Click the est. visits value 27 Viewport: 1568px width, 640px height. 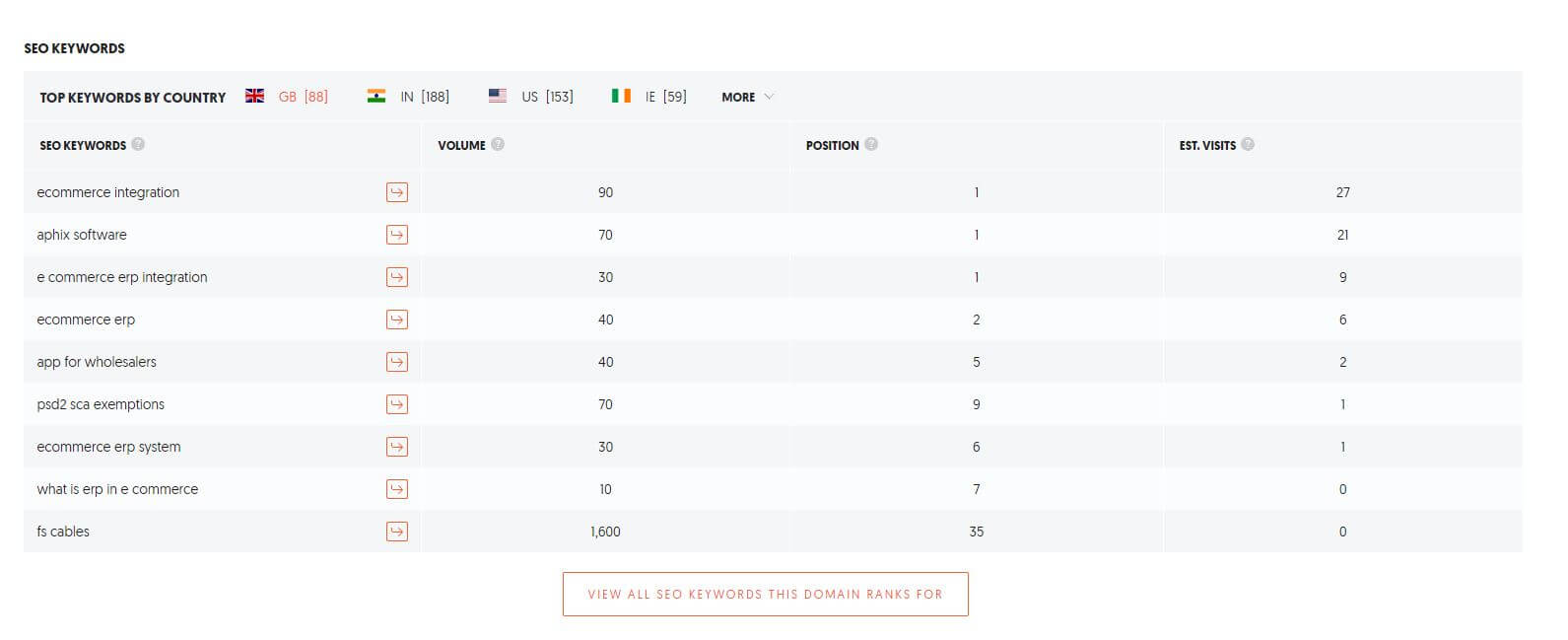pos(1343,192)
